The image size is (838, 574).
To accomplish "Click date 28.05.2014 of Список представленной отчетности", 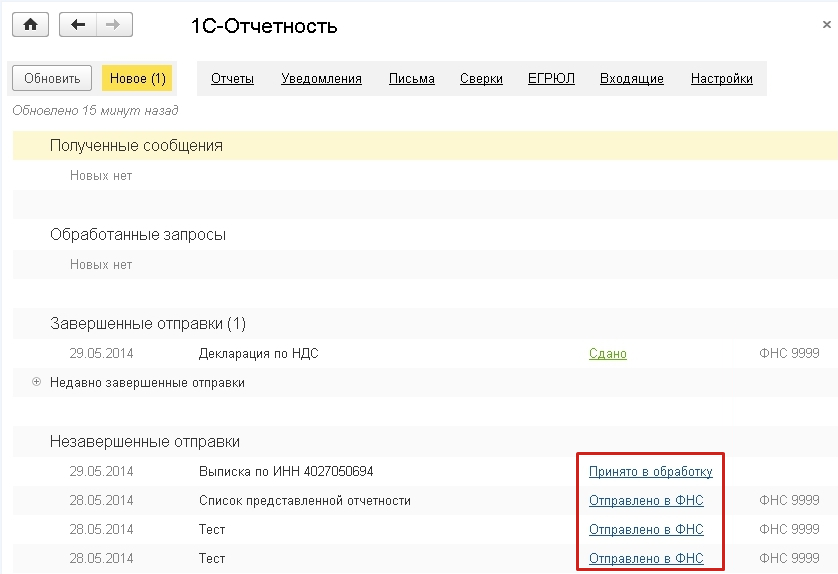I will (101, 500).
